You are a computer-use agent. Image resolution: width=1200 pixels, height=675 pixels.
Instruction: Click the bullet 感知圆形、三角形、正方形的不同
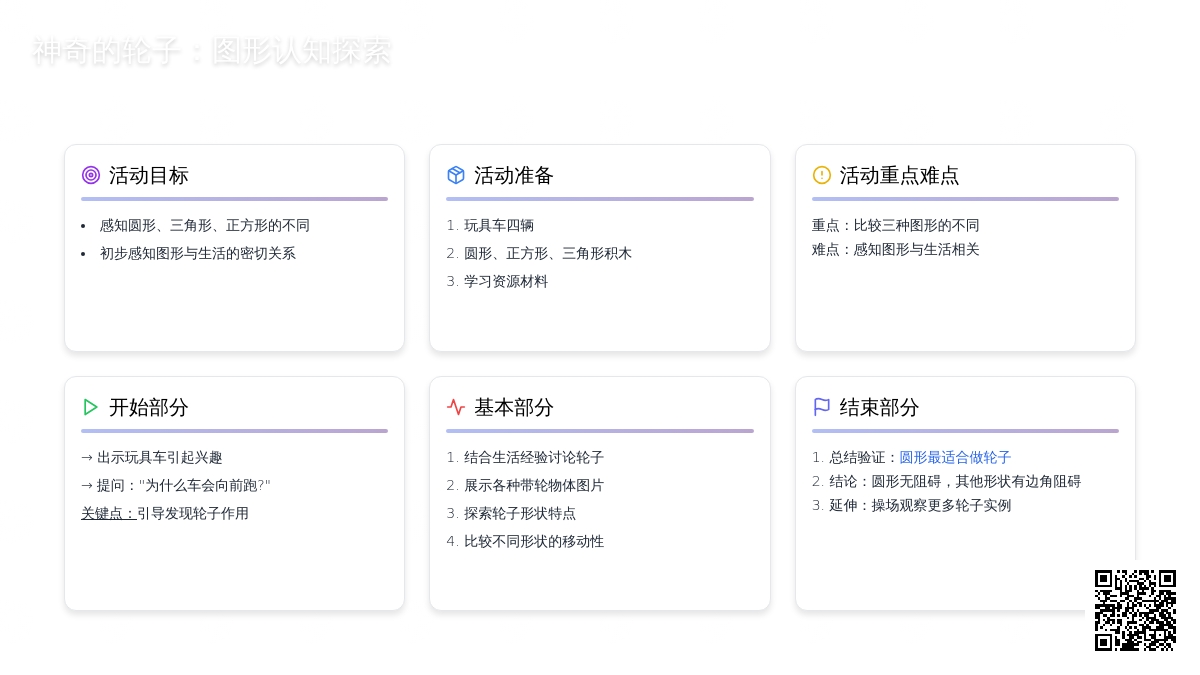click(205, 225)
